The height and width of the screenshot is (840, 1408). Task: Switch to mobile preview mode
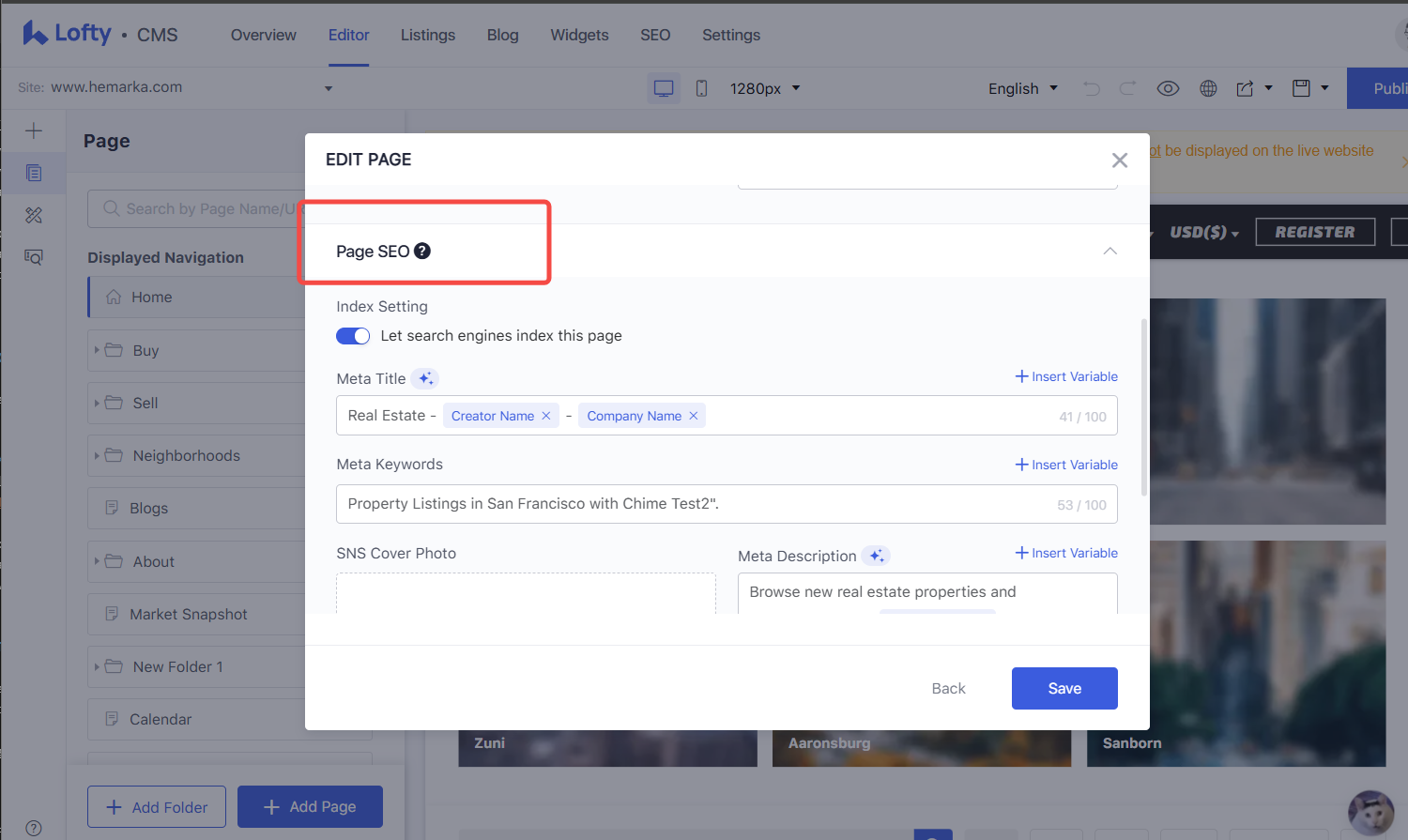(701, 88)
